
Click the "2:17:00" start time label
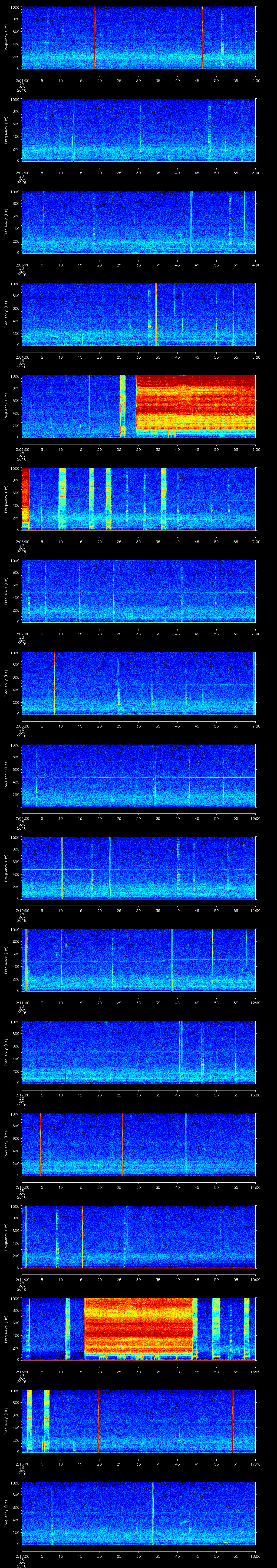pos(22,1556)
